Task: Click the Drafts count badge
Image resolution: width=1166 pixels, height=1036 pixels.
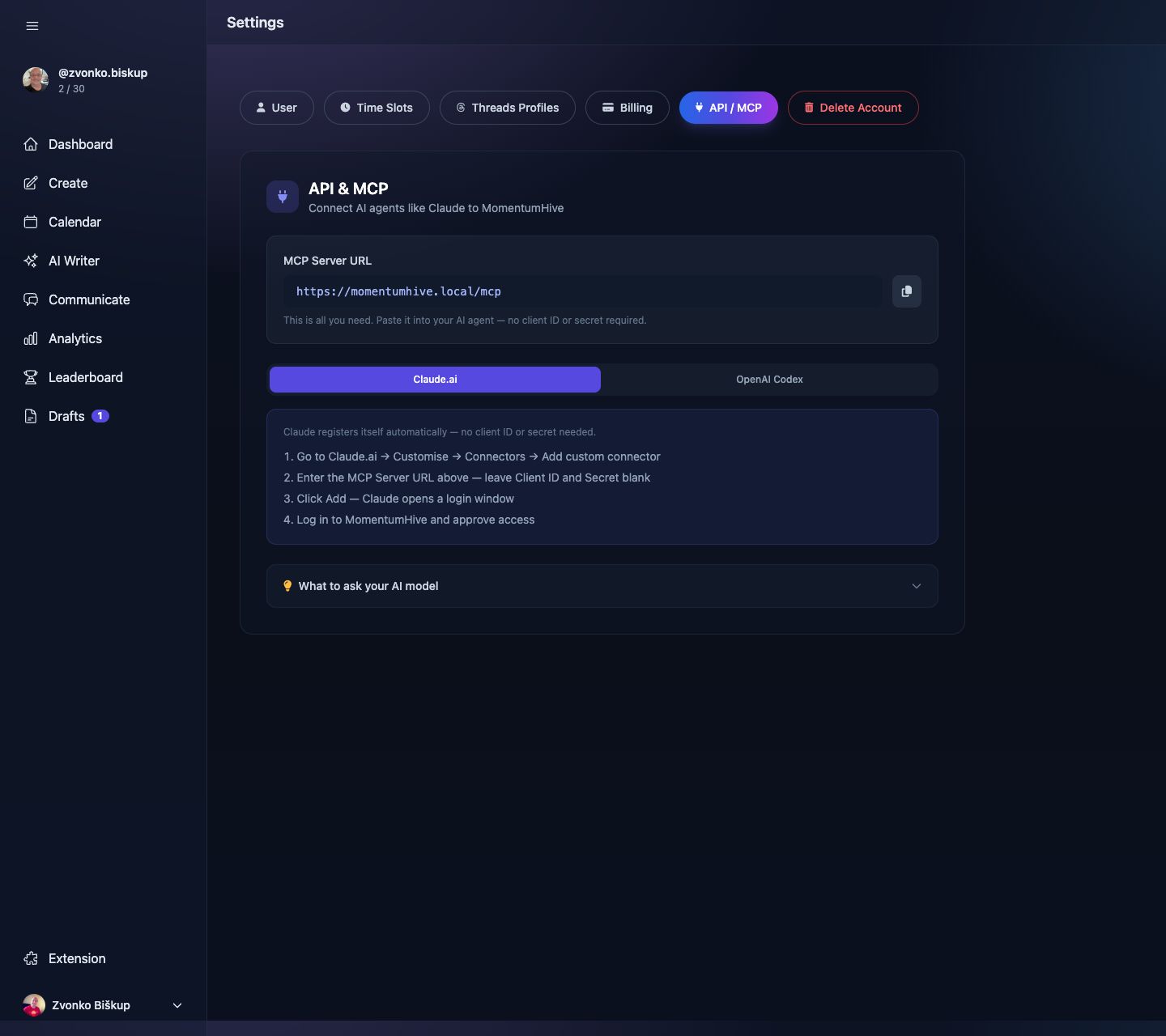Action: click(100, 416)
